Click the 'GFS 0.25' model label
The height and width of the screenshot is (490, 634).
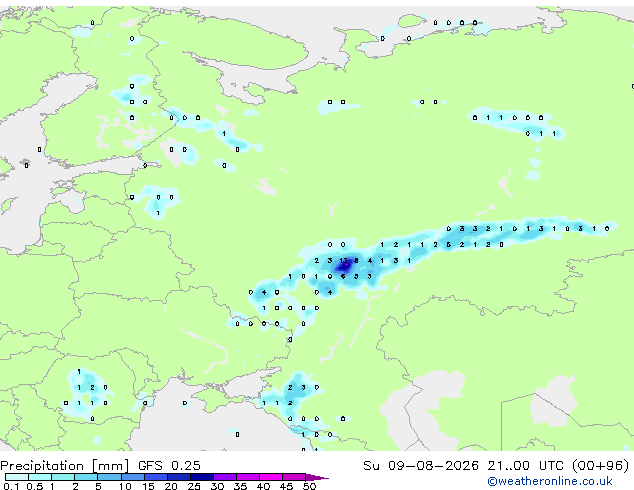(169, 466)
